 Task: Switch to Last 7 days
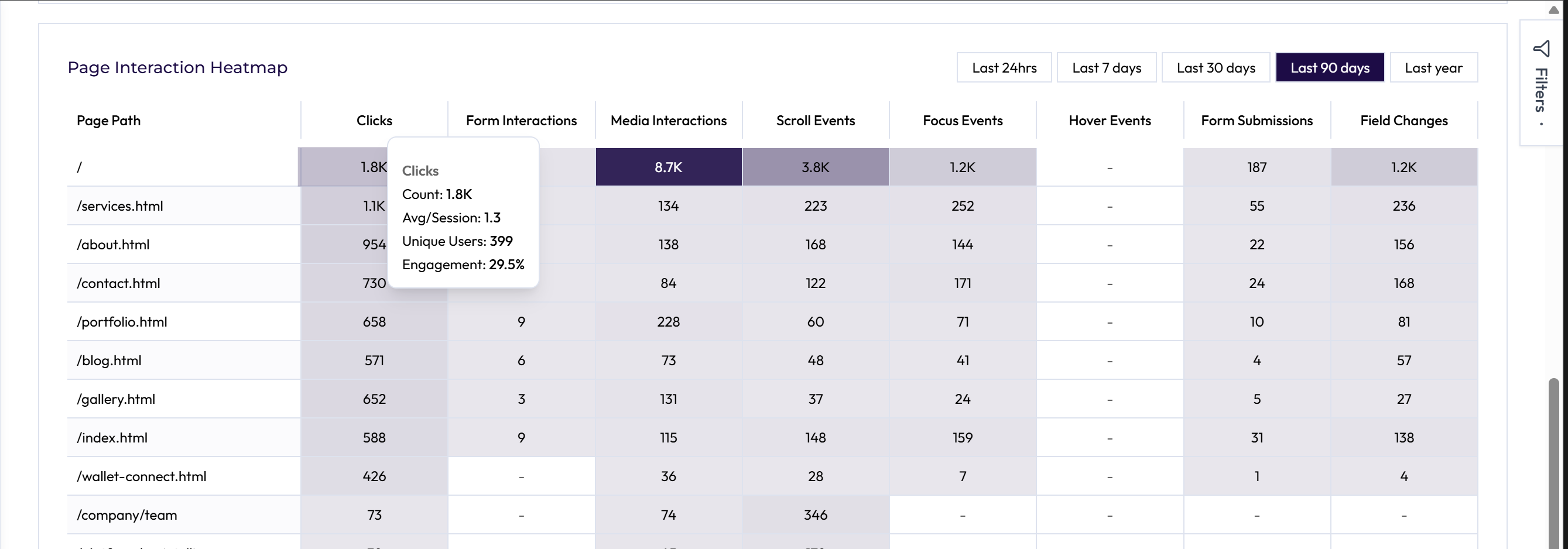tap(1106, 67)
